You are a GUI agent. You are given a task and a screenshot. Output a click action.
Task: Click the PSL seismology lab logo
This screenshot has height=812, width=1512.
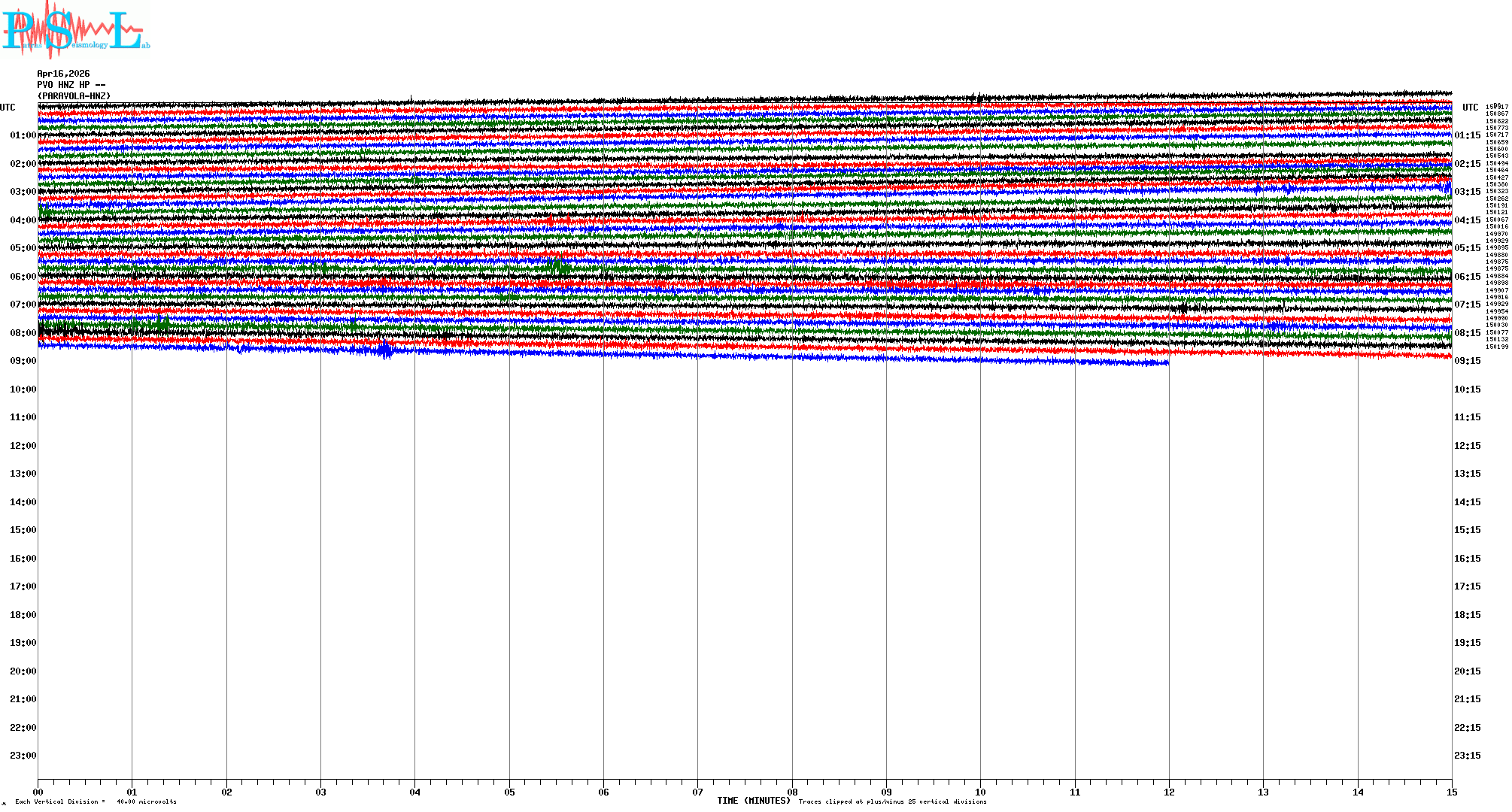pyautogui.click(x=75, y=29)
